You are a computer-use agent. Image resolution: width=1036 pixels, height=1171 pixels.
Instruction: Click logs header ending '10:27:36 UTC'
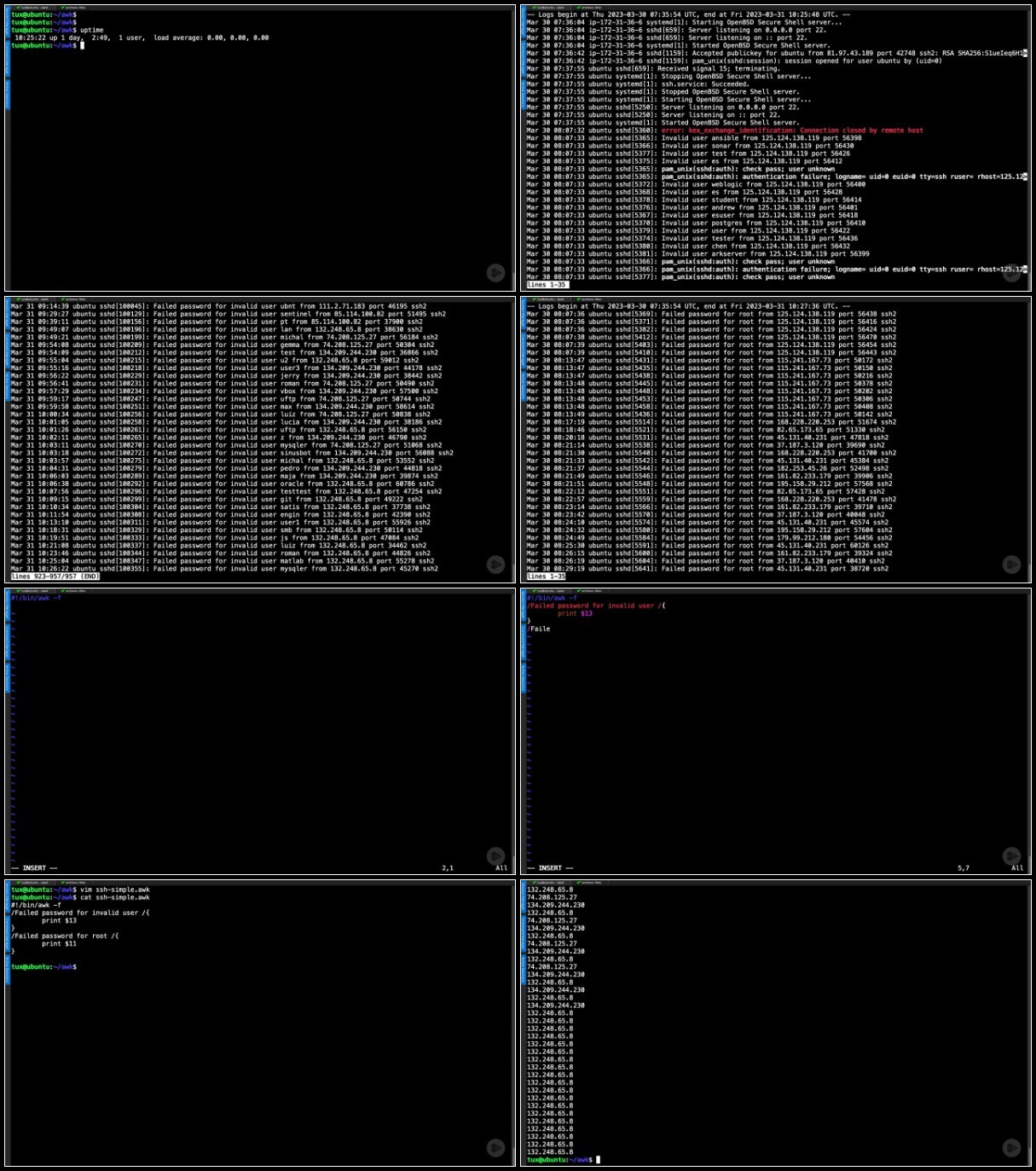(x=688, y=306)
